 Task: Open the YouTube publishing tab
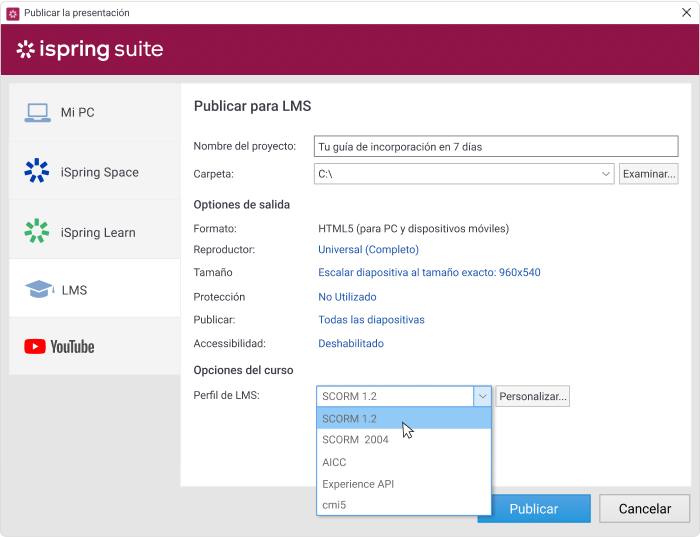95,346
